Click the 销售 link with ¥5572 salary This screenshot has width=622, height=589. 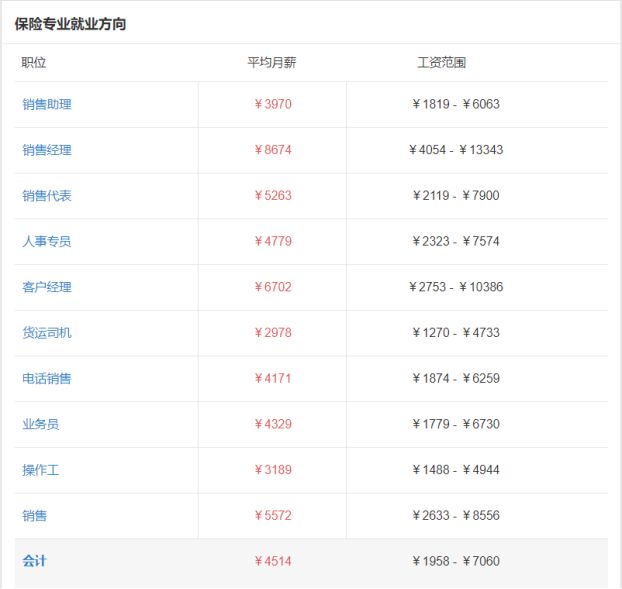(35, 516)
